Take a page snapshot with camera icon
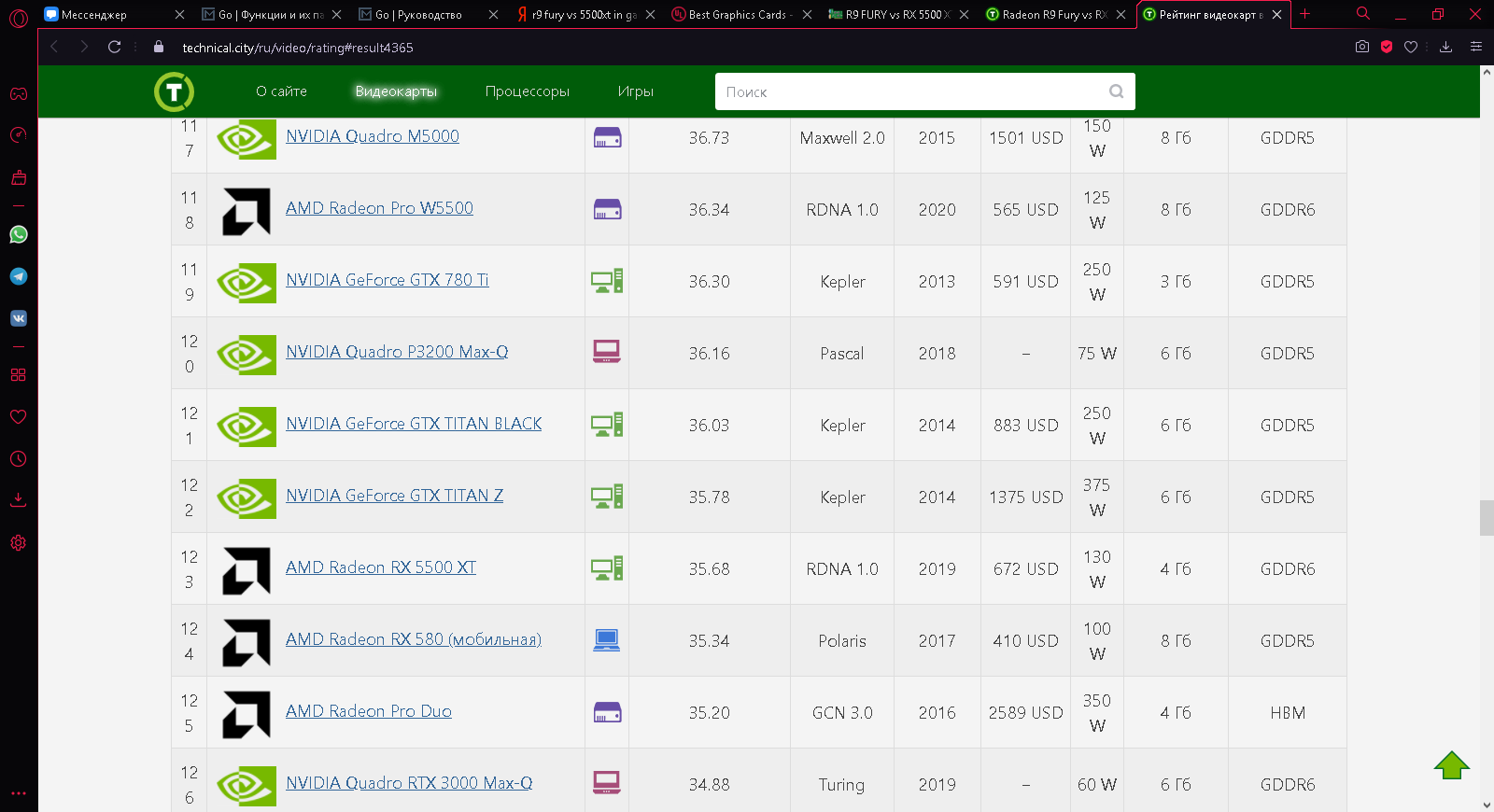Viewport: 1494px width, 812px height. 1362,47
